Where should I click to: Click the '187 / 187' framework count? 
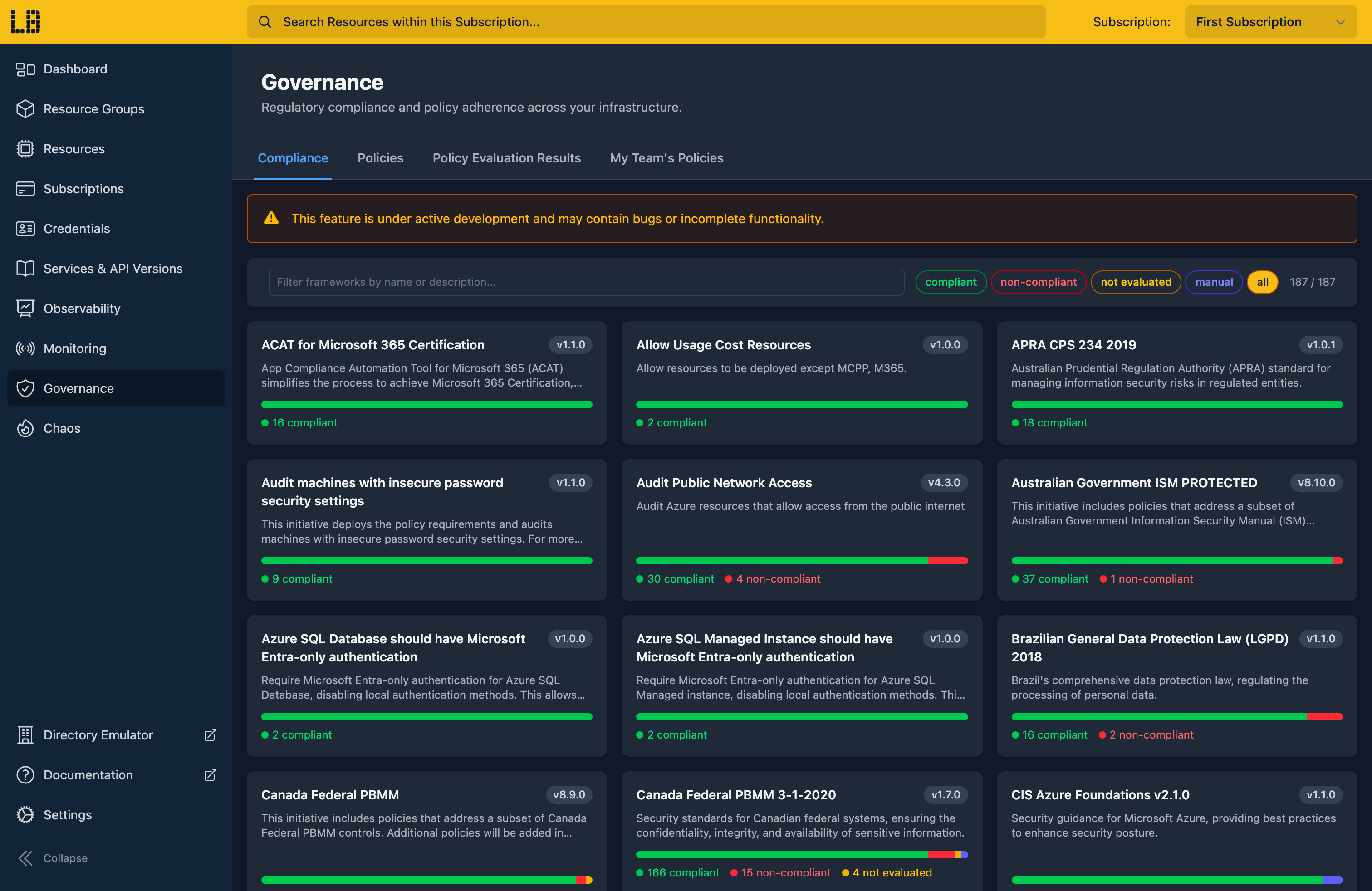pos(1312,282)
